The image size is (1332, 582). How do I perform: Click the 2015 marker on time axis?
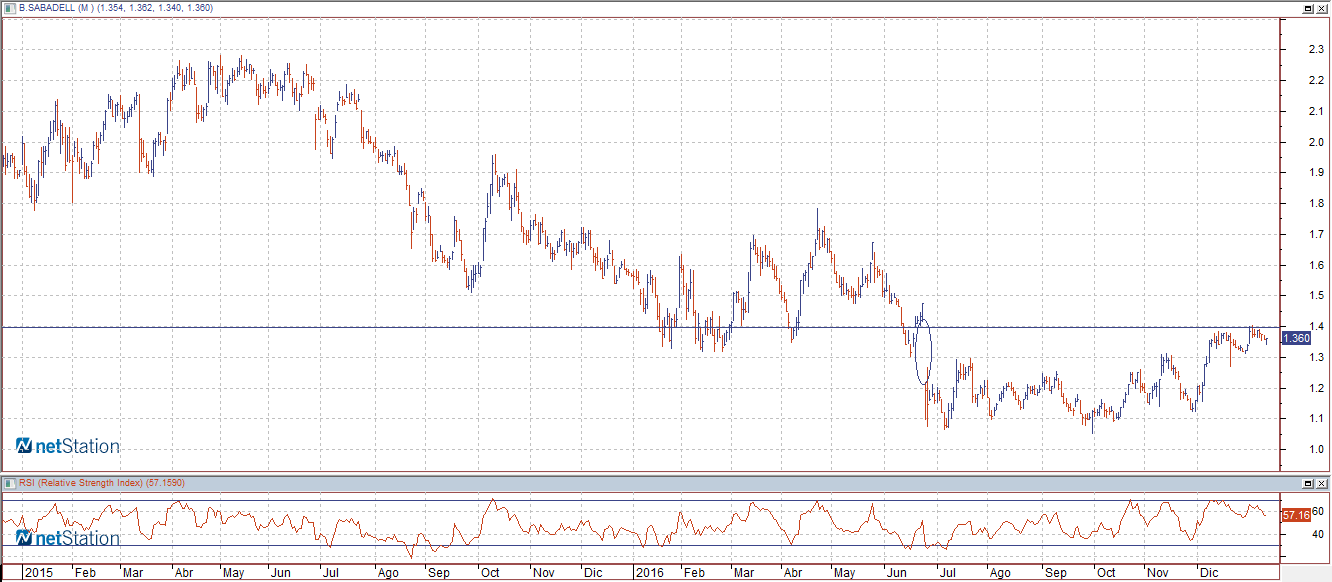click(39, 574)
